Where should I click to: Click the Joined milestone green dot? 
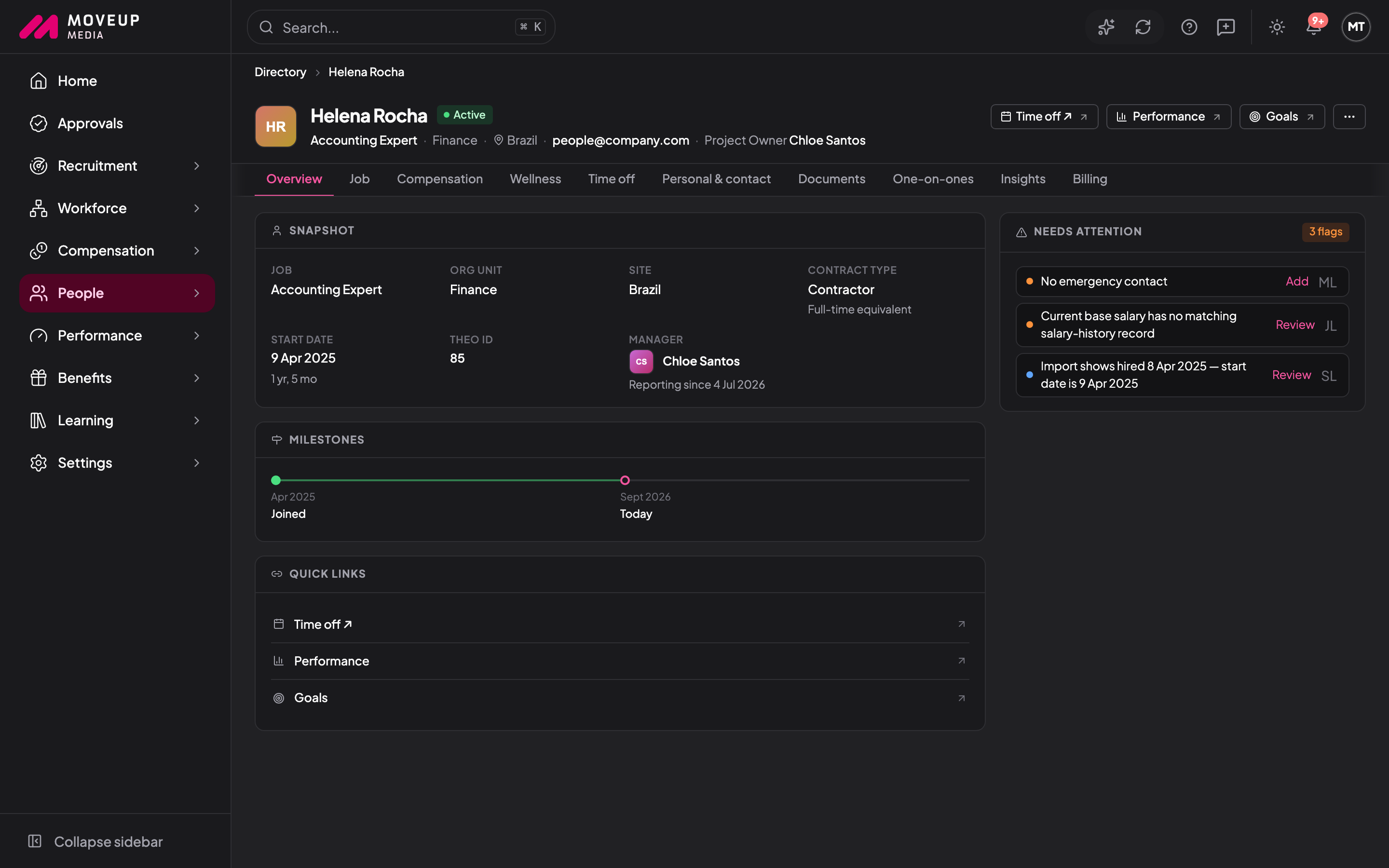point(275,480)
